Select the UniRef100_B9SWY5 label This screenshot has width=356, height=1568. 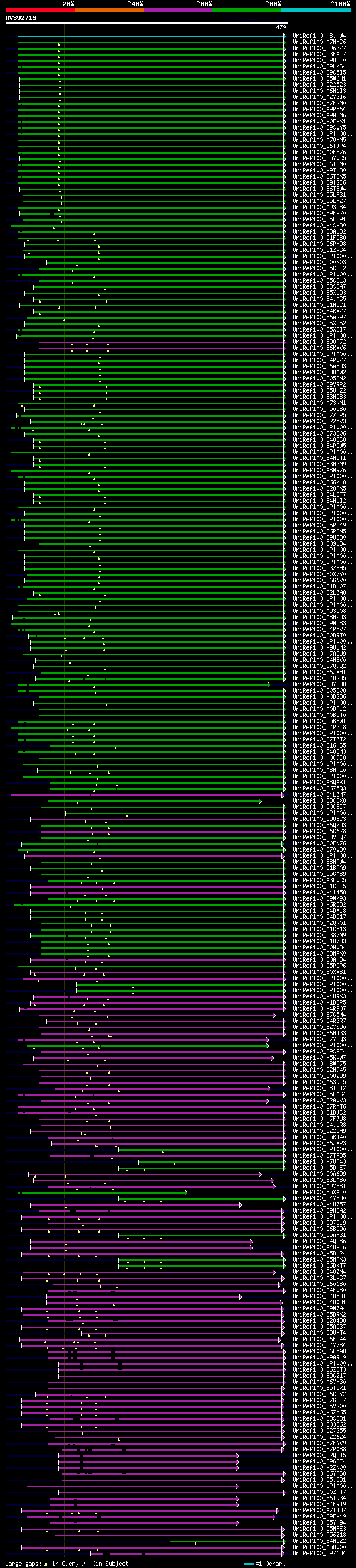coord(319,128)
